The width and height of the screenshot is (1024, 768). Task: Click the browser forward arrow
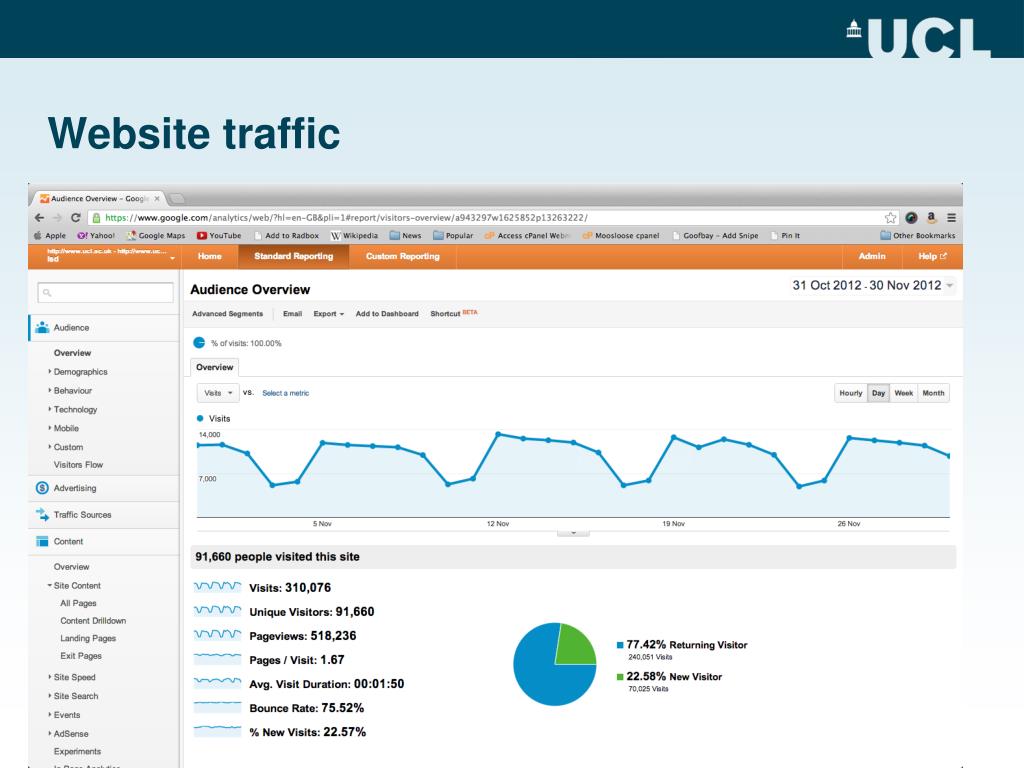tap(57, 217)
